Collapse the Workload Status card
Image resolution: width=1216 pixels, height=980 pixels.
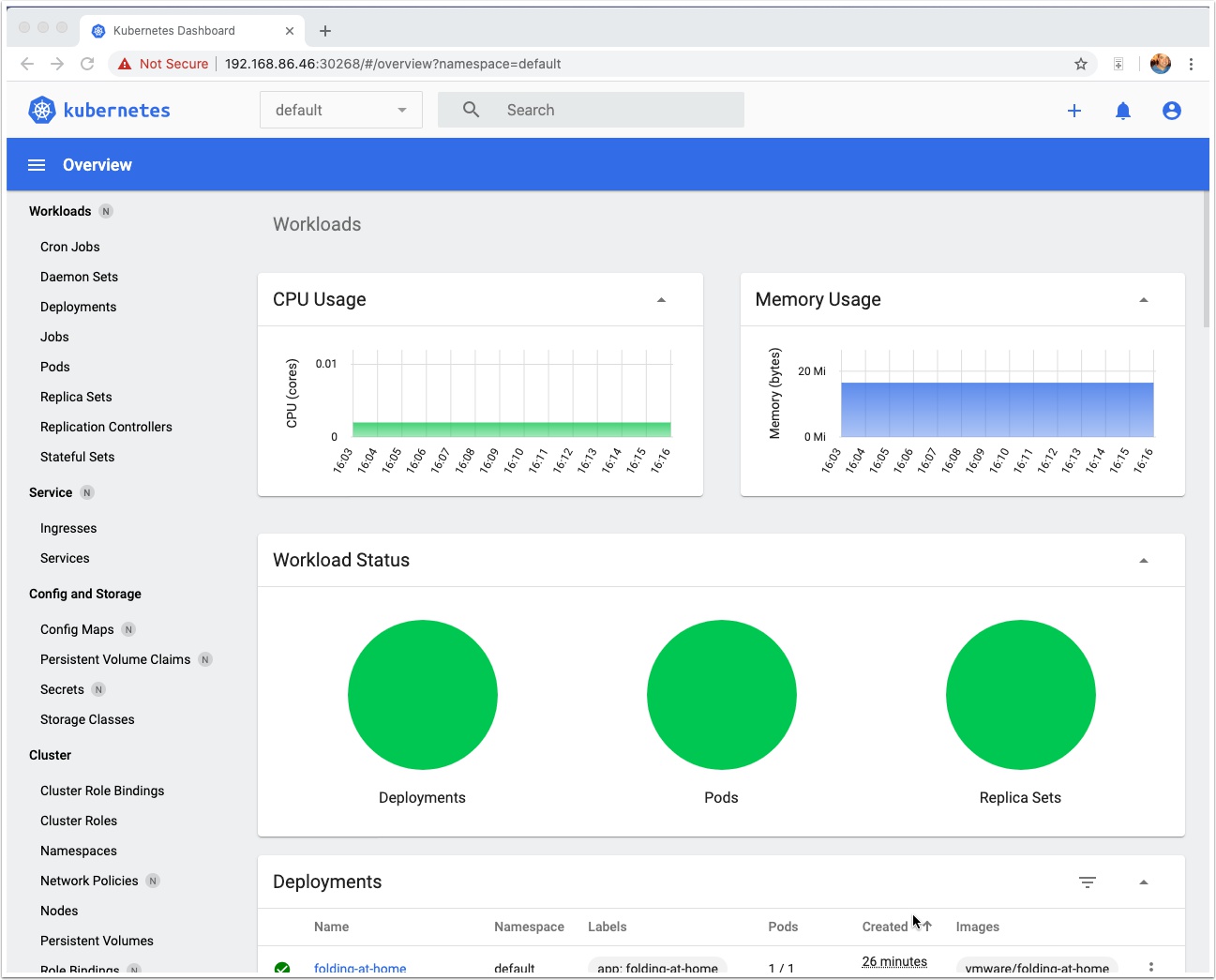point(1144,561)
